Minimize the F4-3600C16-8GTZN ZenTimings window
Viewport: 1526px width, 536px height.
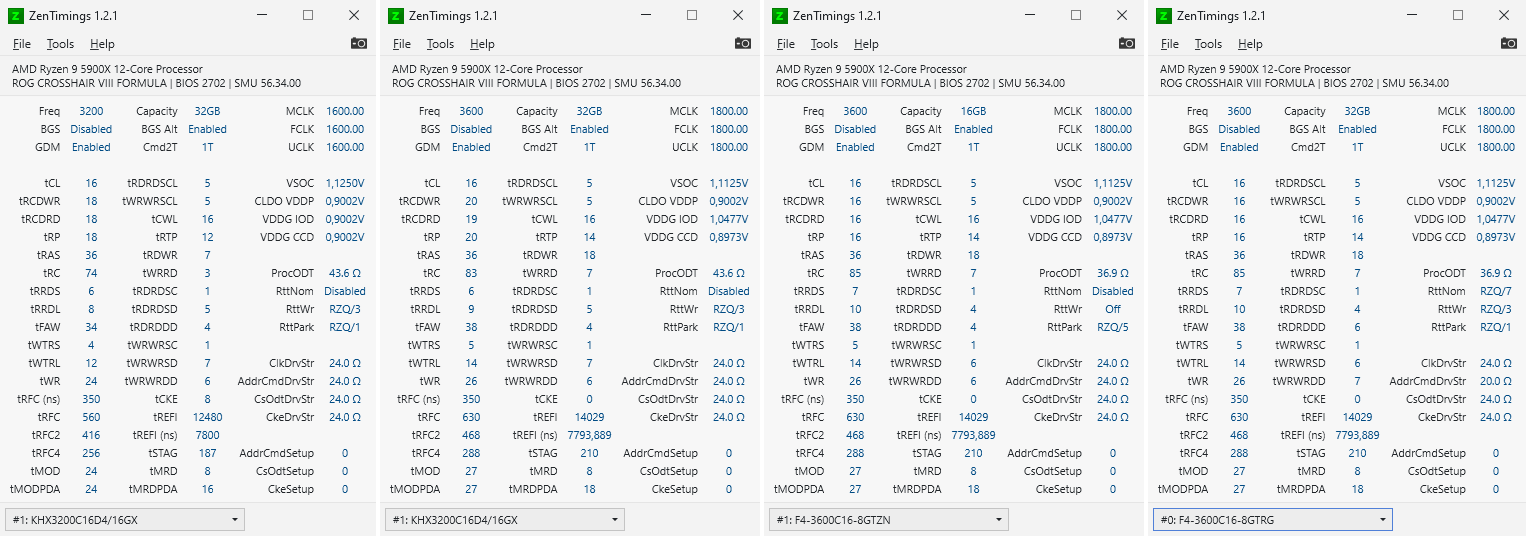point(1030,15)
